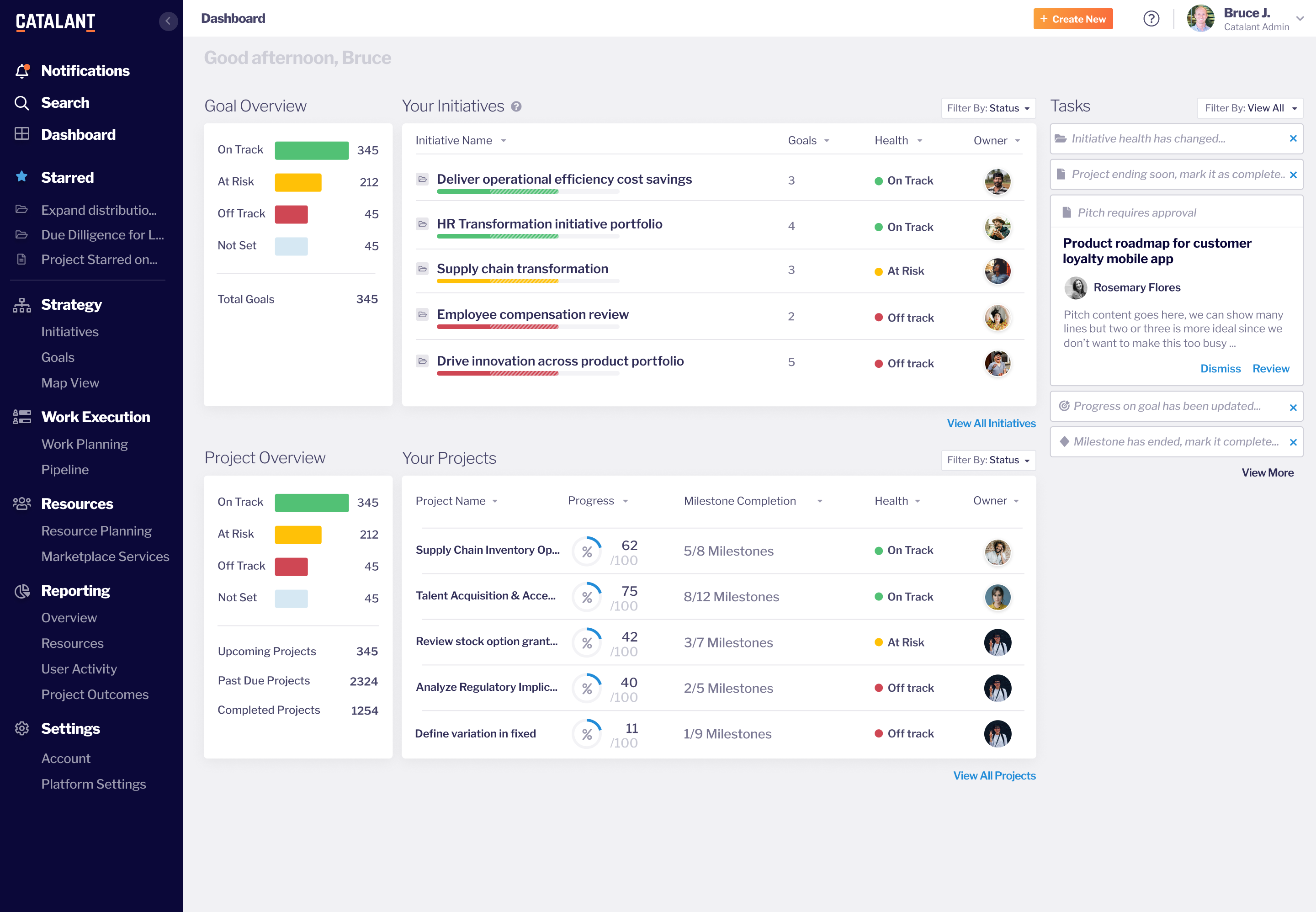
Task: Click the Notifications bell icon
Action: tap(21, 70)
